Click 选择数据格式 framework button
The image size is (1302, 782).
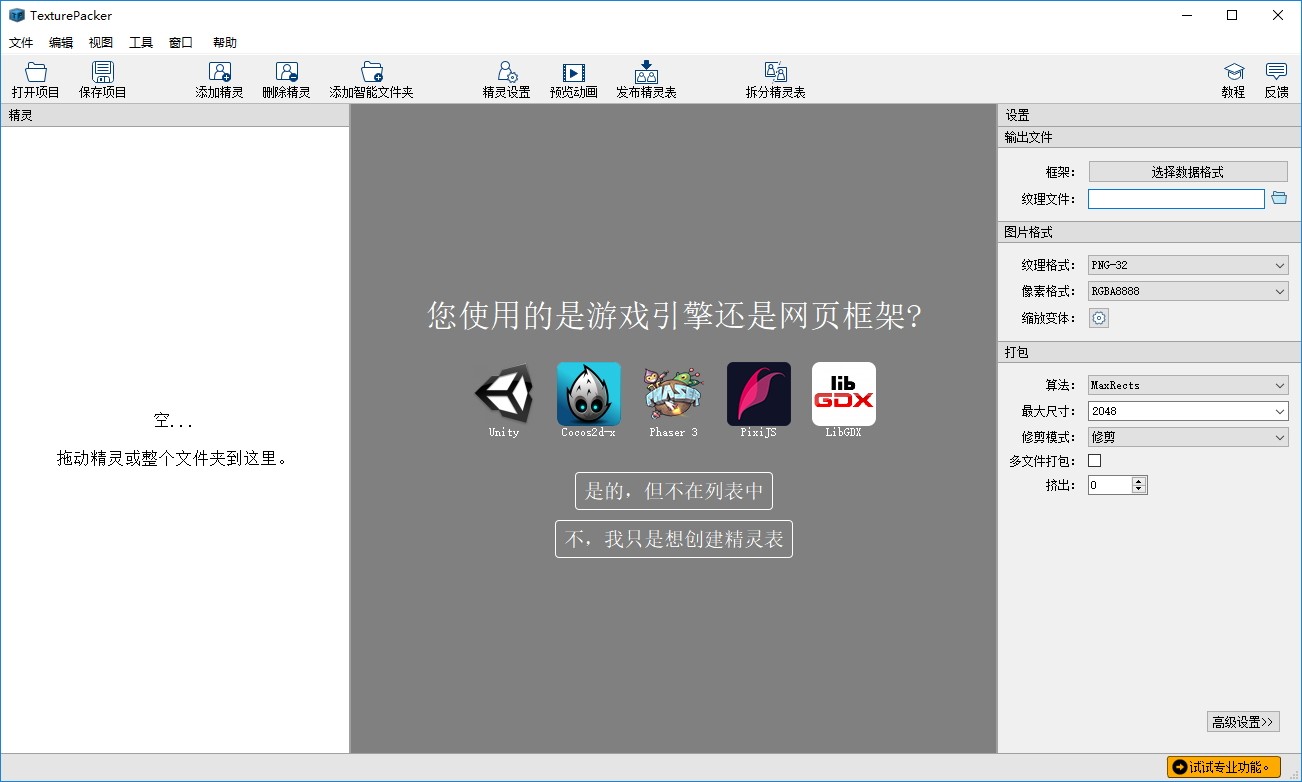coord(1188,172)
